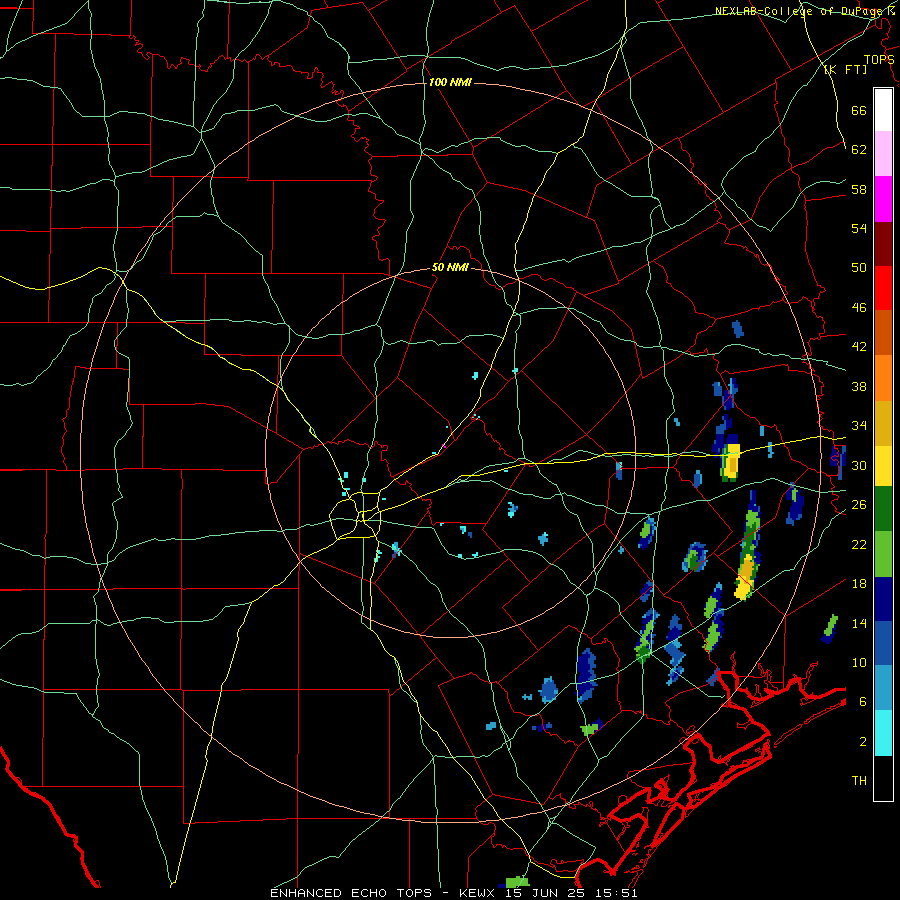The width and height of the screenshot is (900, 900).
Task: Click the legend value 54
Action: point(859,228)
